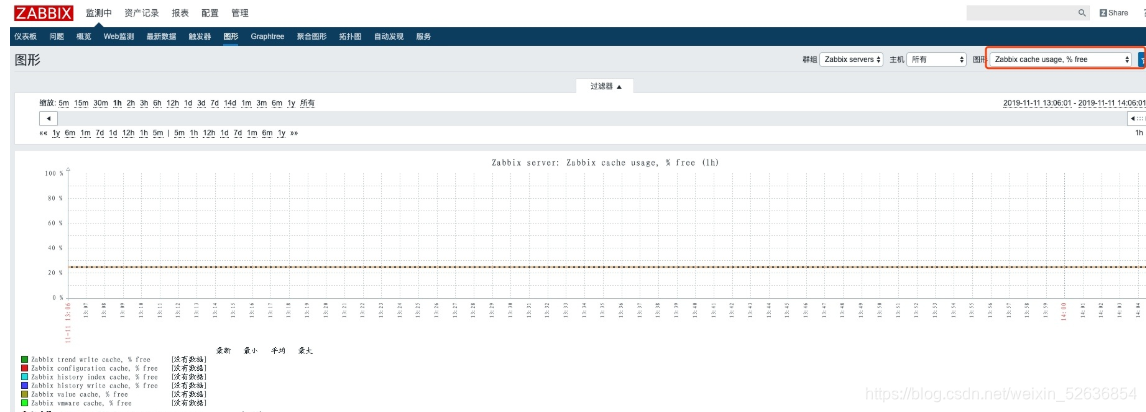Set zoom to 14d
Image resolution: width=1146 pixels, height=412 pixels.
(x=230, y=103)
